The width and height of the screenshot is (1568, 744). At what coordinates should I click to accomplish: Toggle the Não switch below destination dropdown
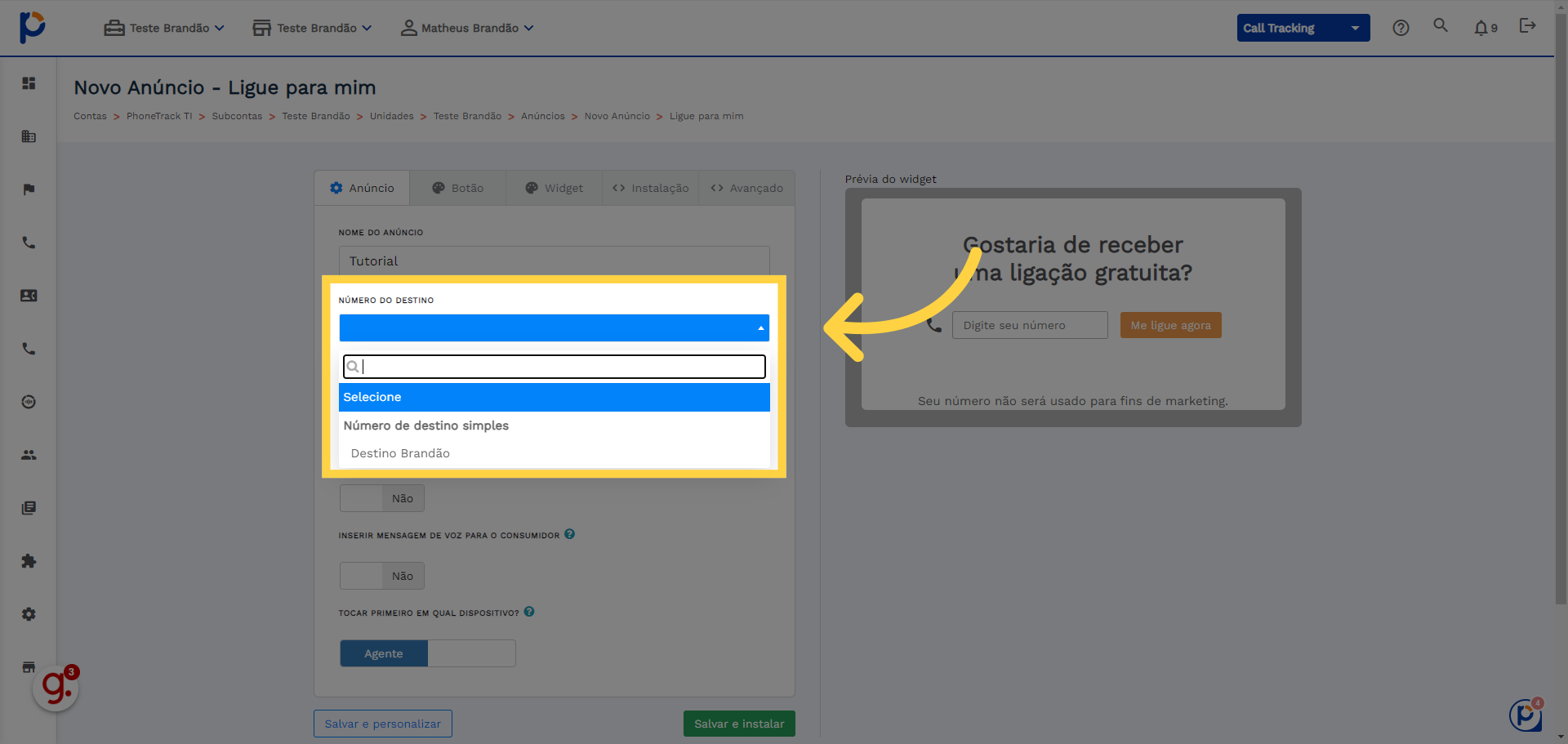click(382, 498)
